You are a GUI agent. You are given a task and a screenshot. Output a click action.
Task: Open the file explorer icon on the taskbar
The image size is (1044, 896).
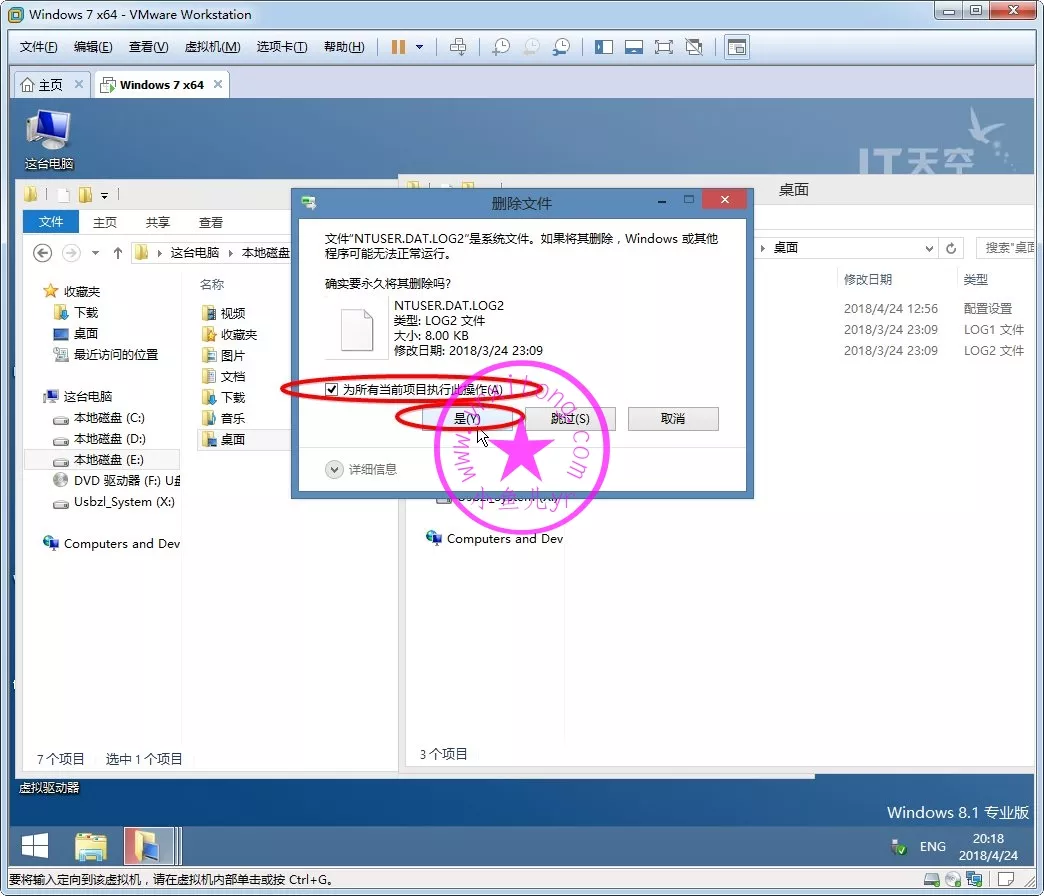click(91, 847)
